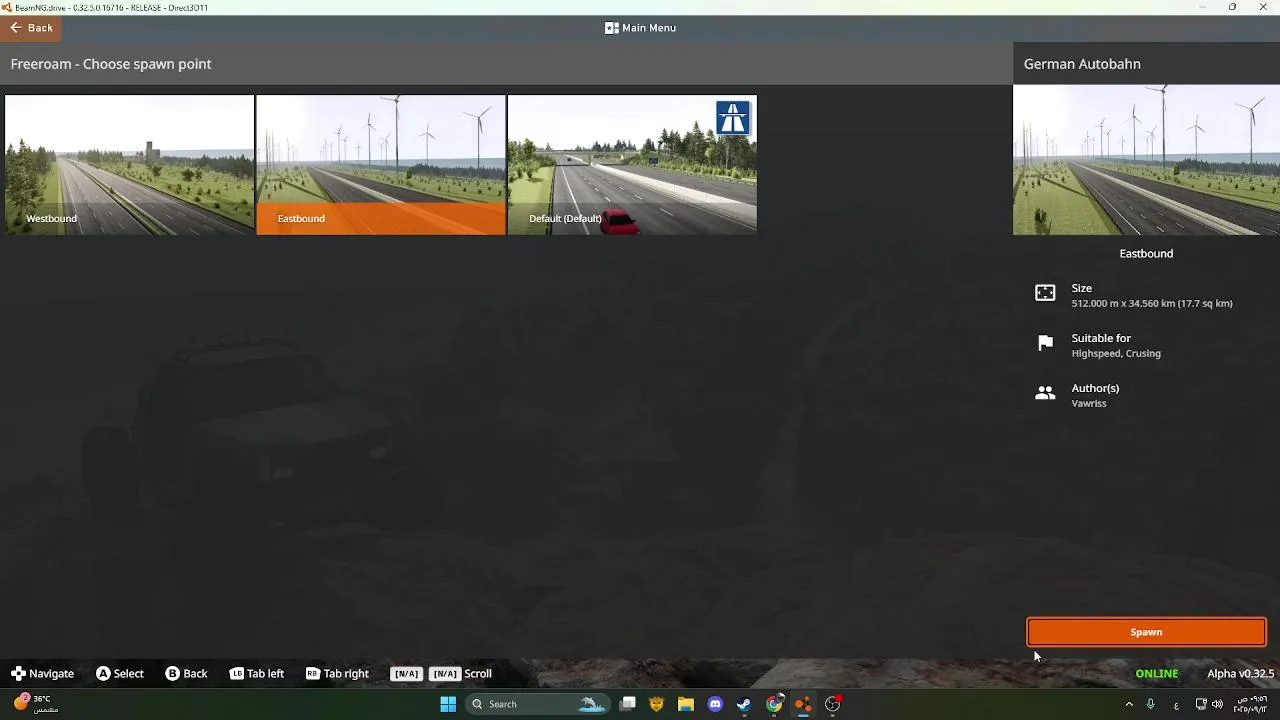Click the taskbar Search box
1280x720 pixels.
click(x=537, y=704)
